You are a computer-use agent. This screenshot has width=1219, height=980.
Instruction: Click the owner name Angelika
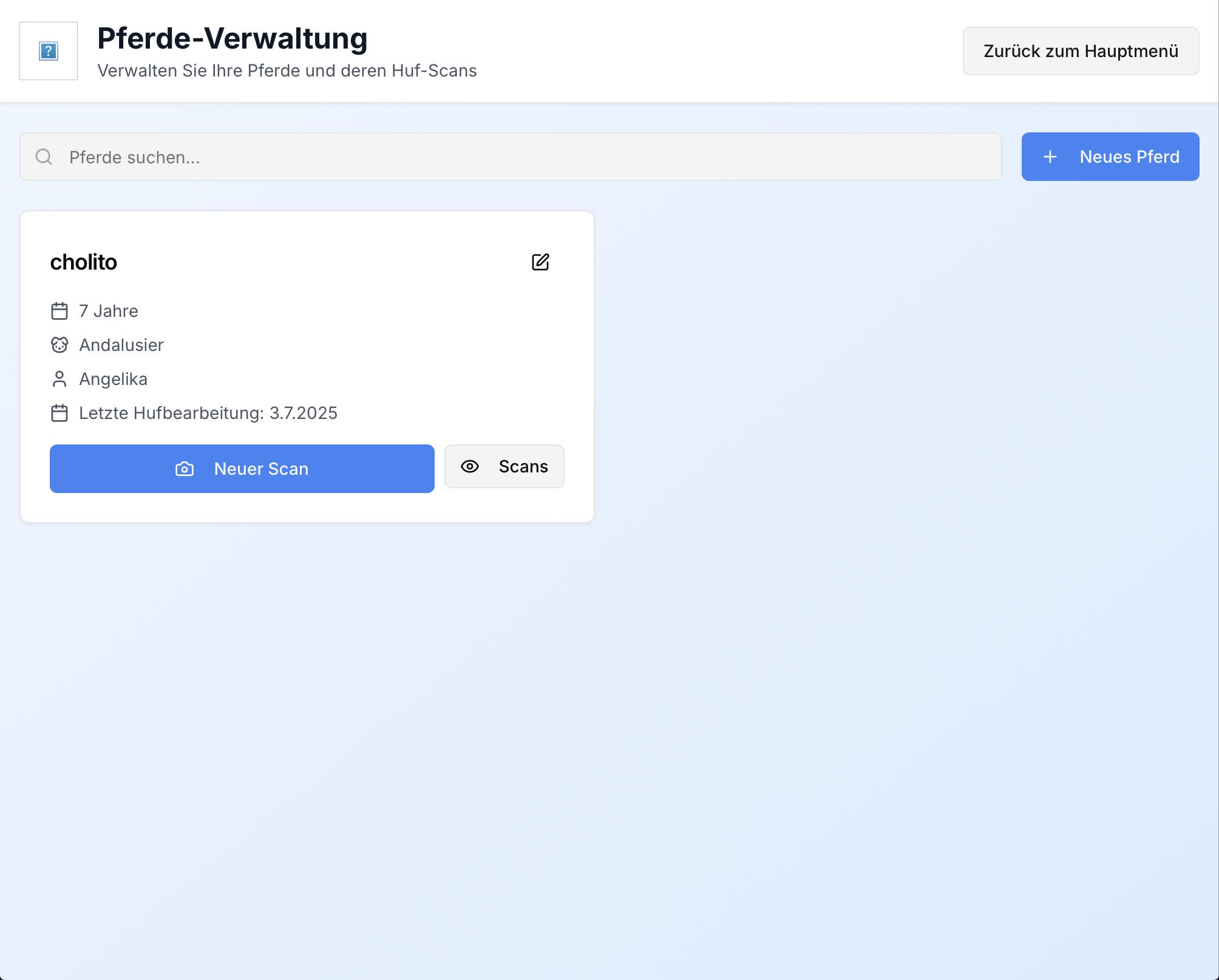[x=114, y=379]
